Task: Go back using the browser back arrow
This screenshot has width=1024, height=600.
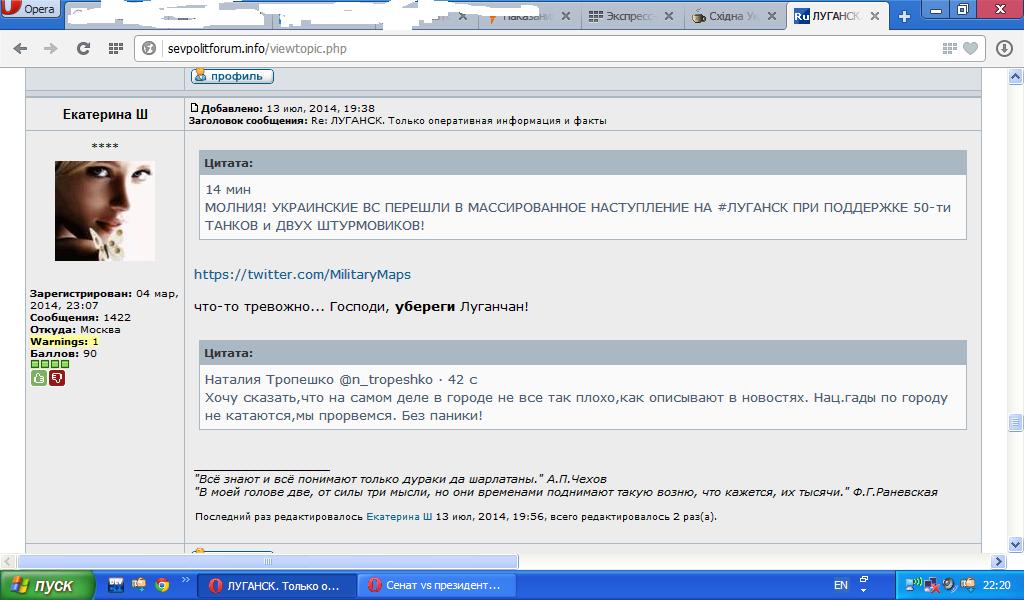Action: coord(20,48)
